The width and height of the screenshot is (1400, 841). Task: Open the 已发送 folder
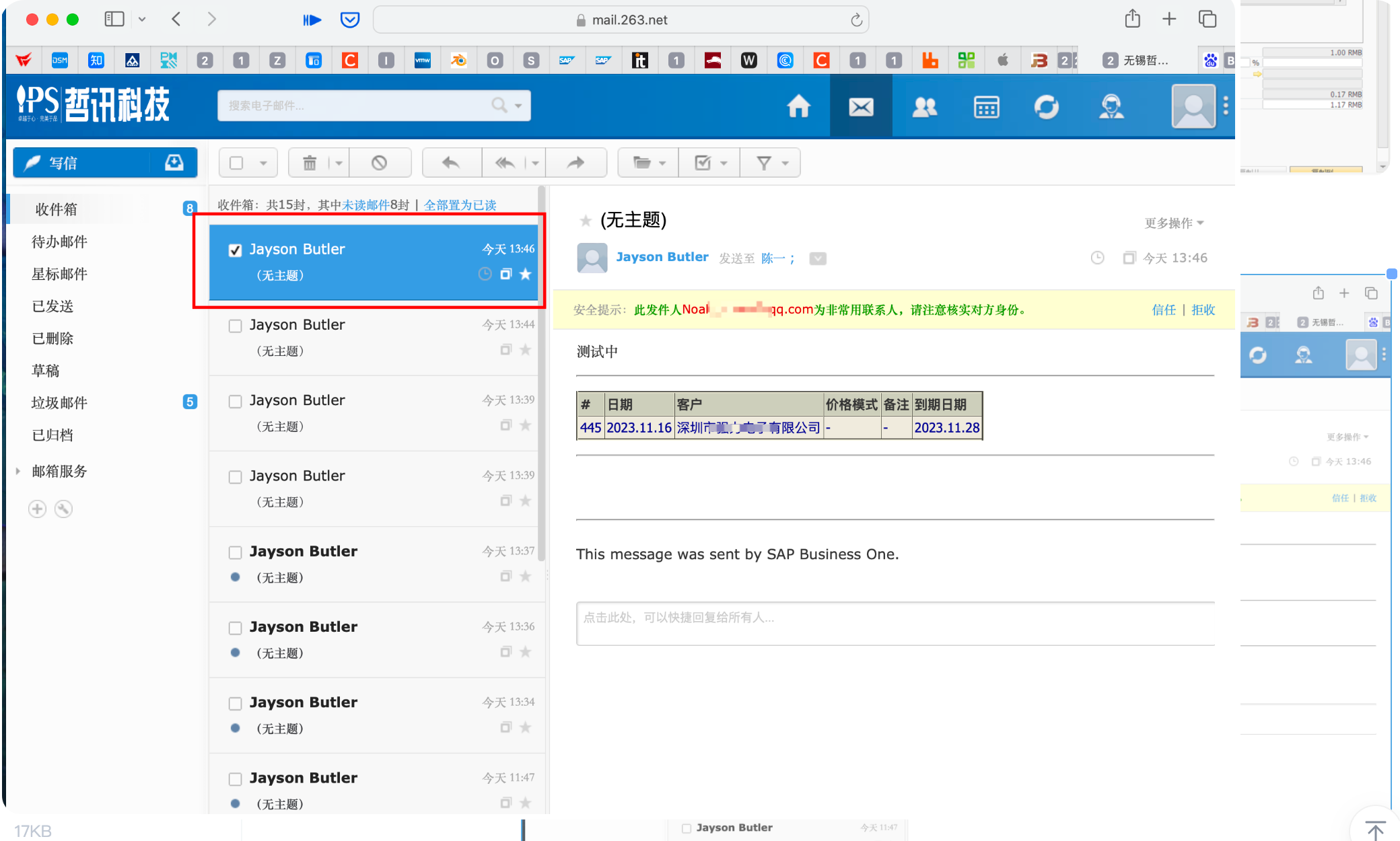pos(53,306)
